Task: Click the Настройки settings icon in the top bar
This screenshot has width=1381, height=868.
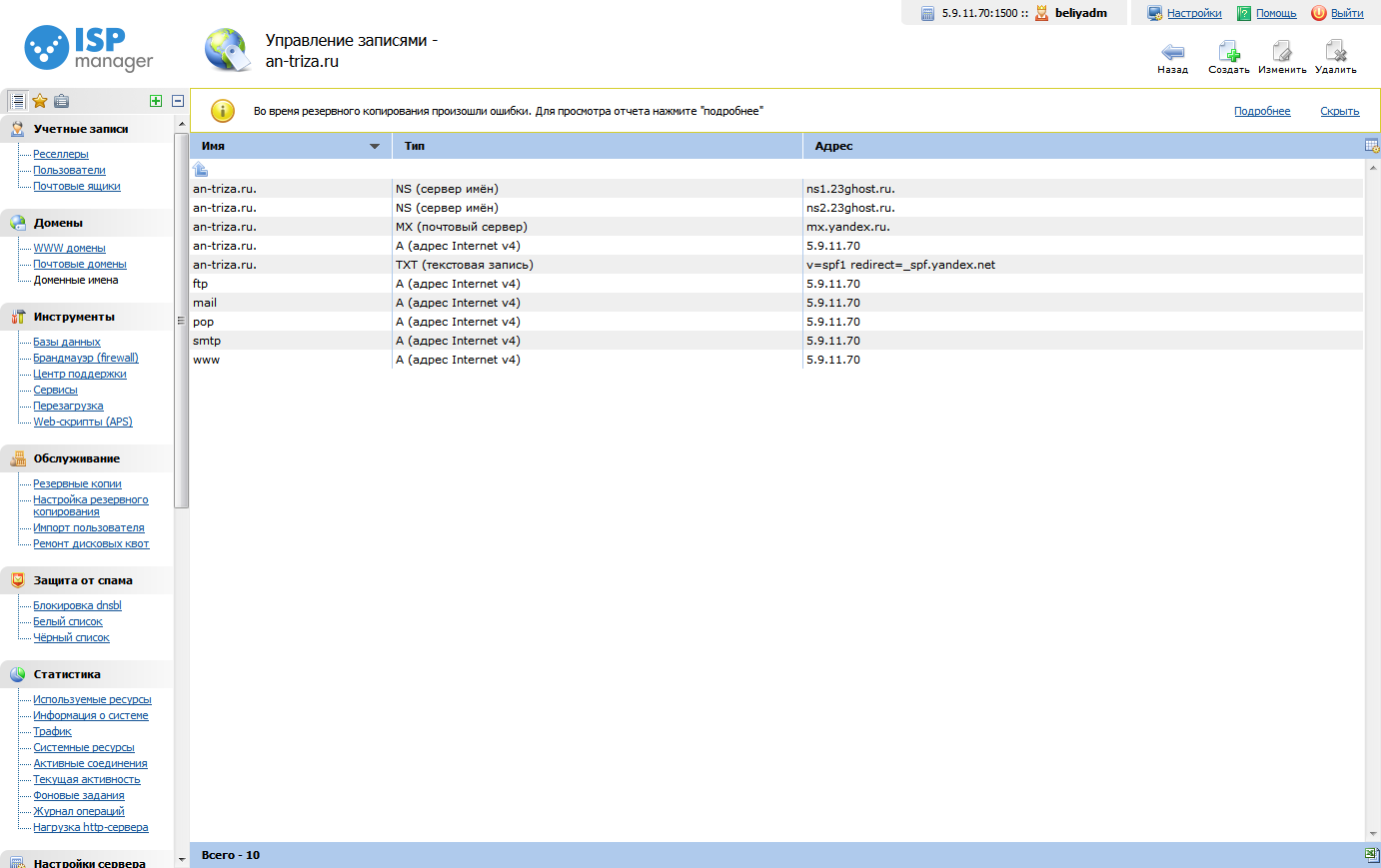Action: coord(1155,13)
